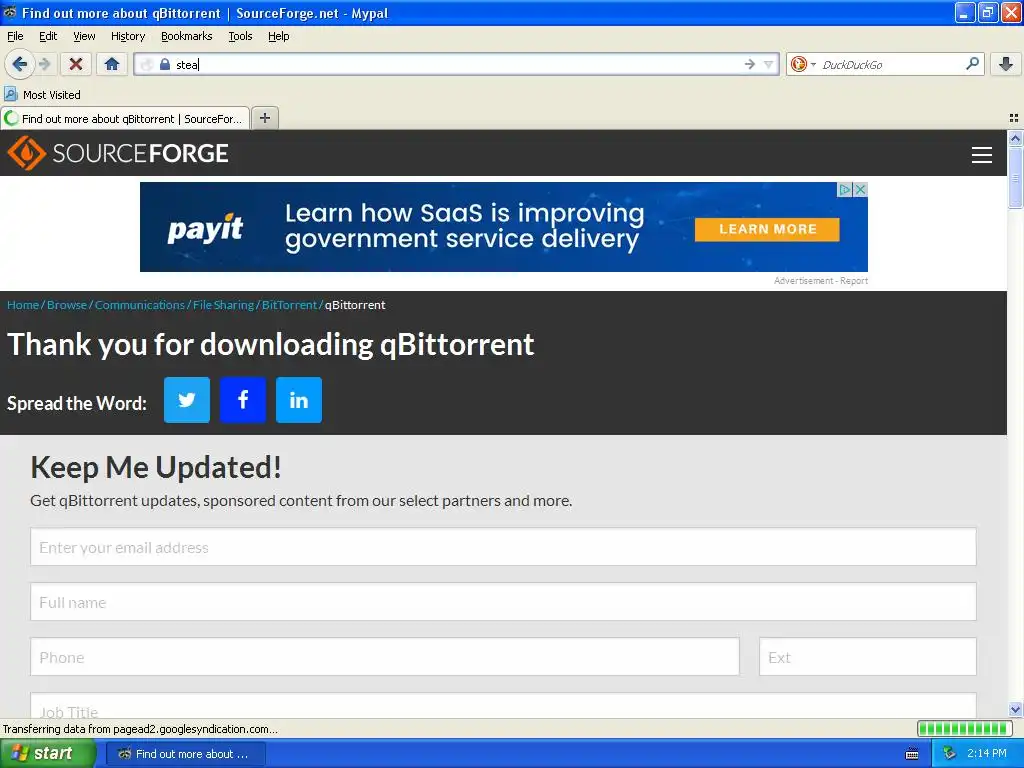This screenshot has width=1024, height=768.
Task: Go back with the back arrow button
Action: point(19,64)
